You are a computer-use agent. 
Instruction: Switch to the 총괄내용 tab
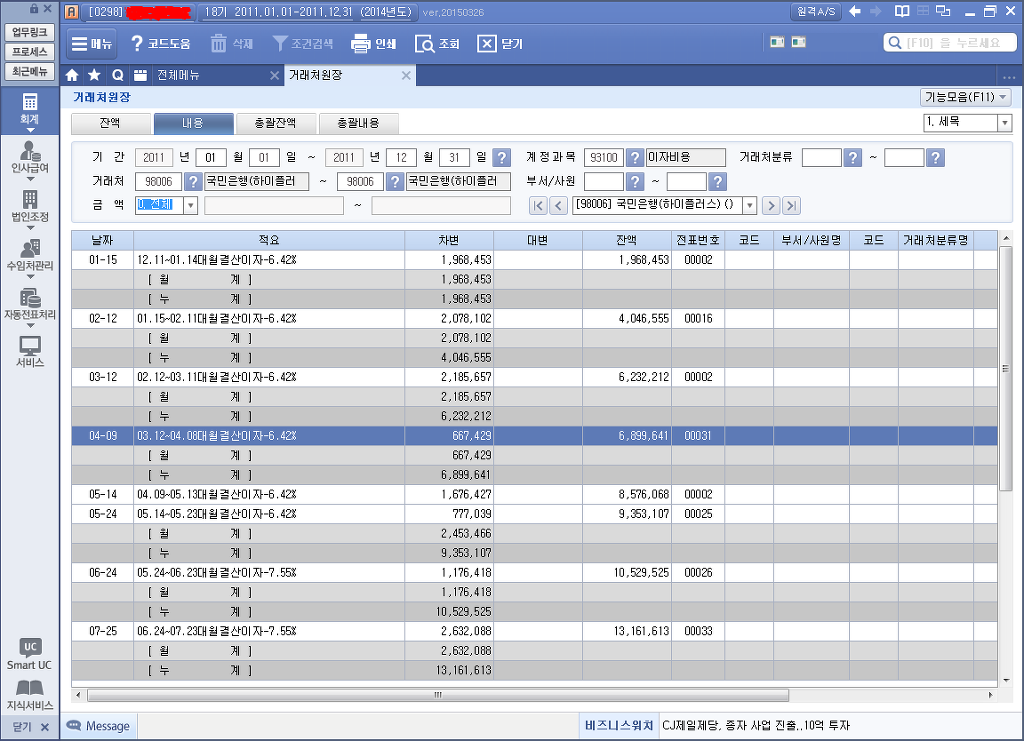pos(359,123)
